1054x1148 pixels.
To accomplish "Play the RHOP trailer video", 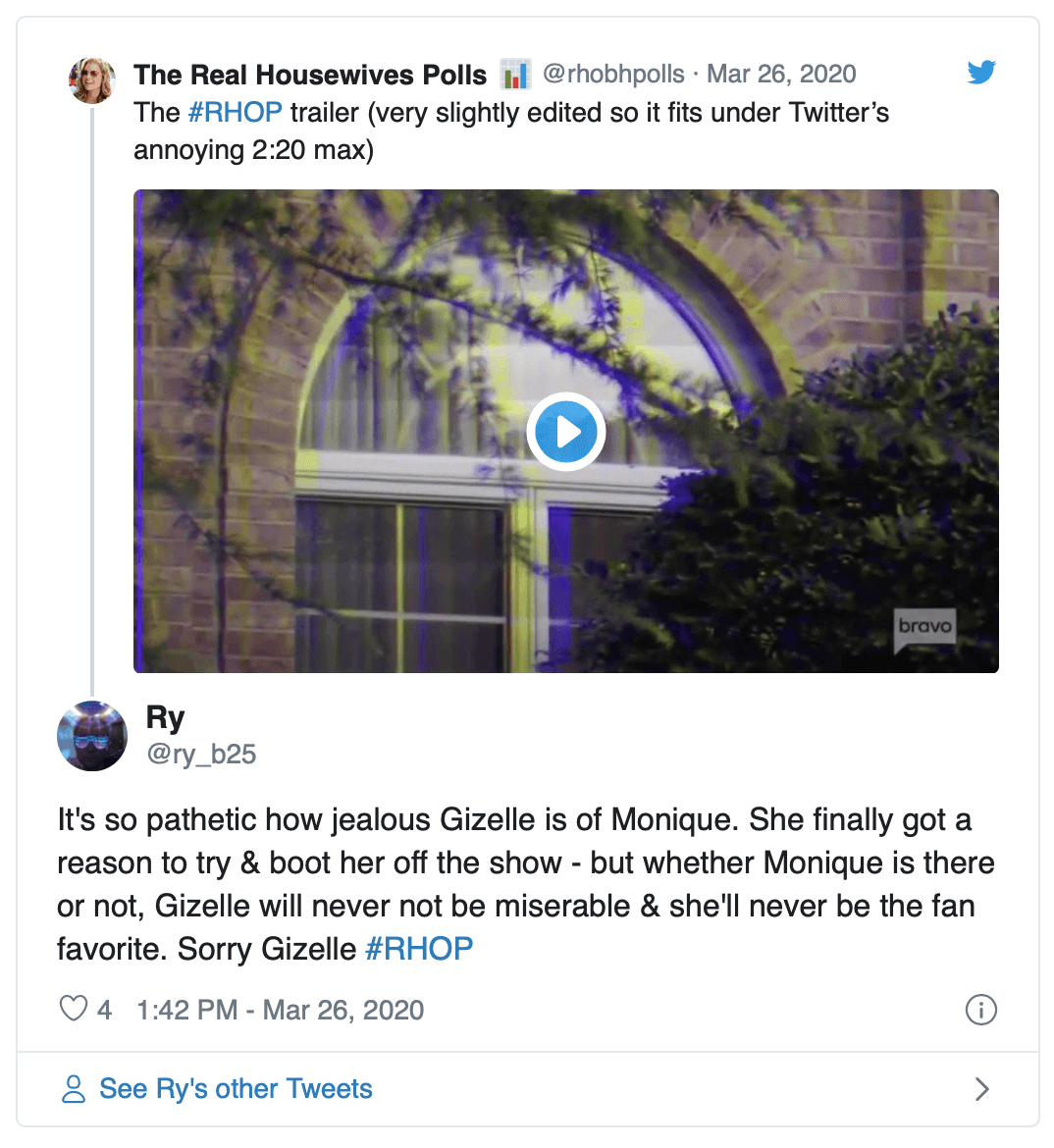I will 565,432.
